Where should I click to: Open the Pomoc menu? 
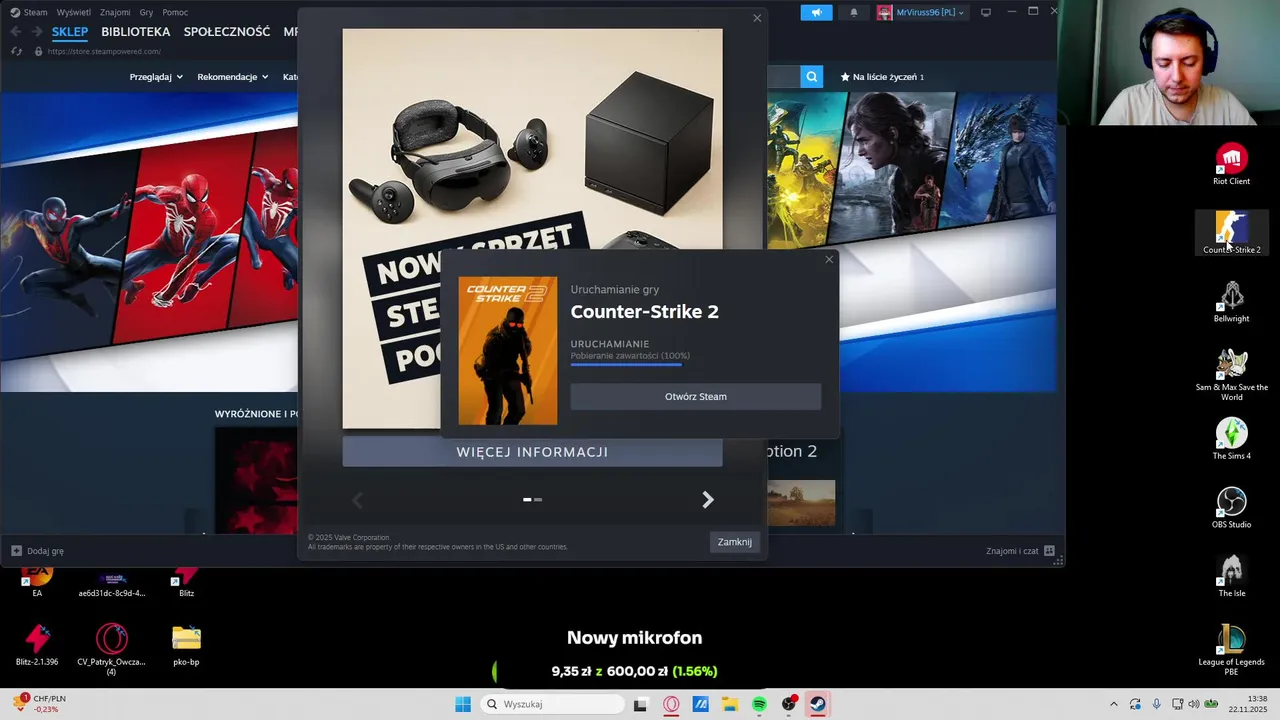pos(175,12)
